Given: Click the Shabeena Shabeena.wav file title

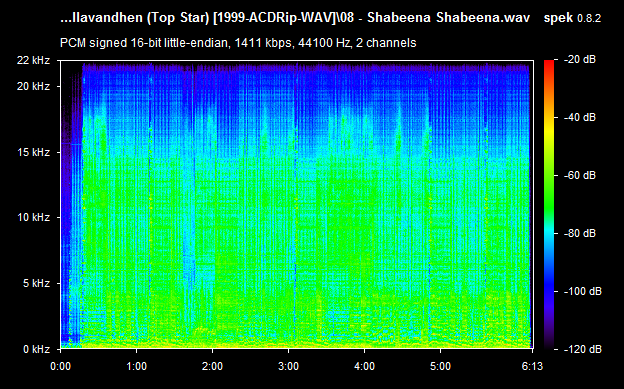Looking at the screenshot, I should [448, 18].
